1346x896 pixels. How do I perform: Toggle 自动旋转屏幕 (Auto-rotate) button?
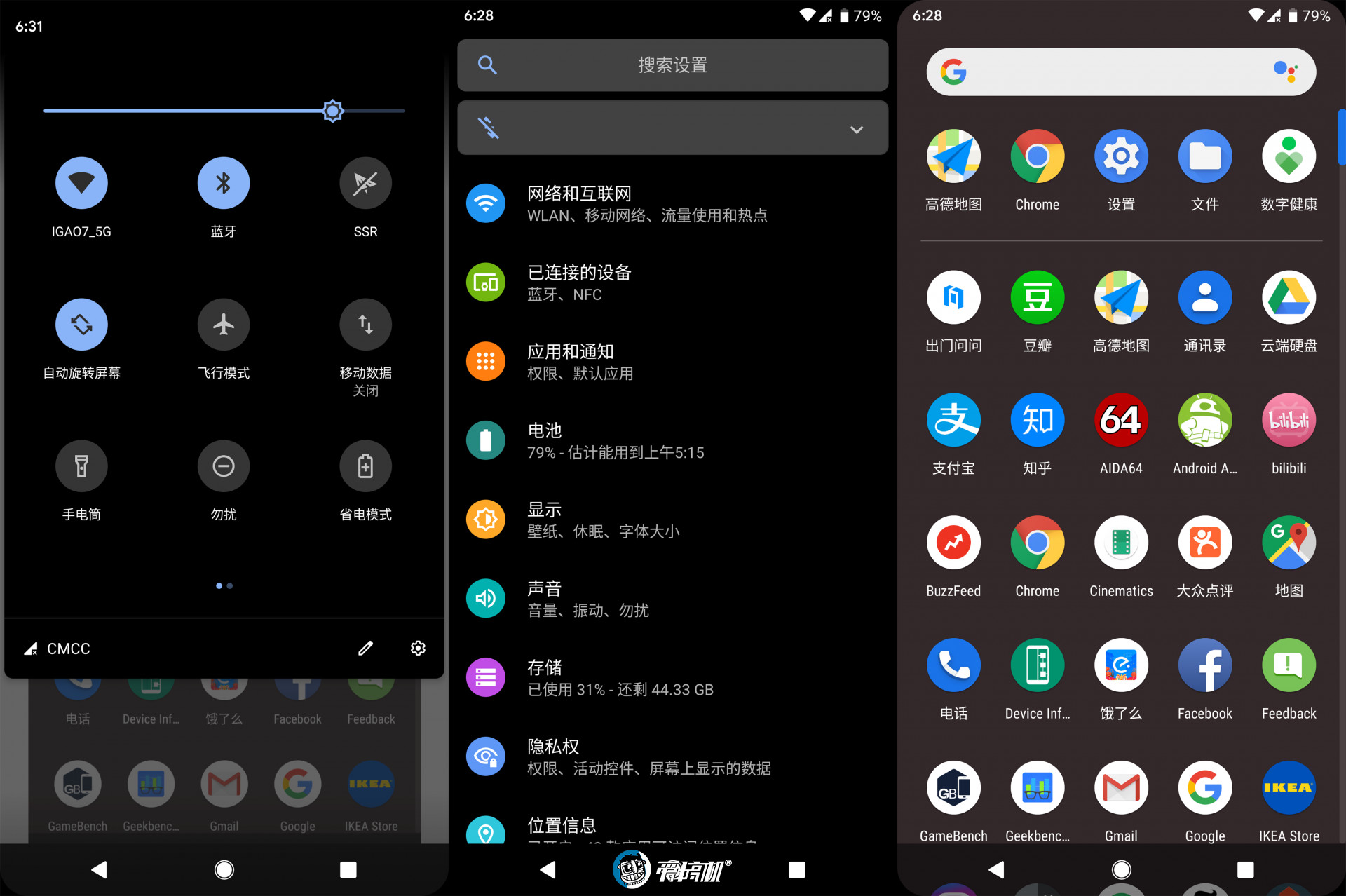(81, 324)
